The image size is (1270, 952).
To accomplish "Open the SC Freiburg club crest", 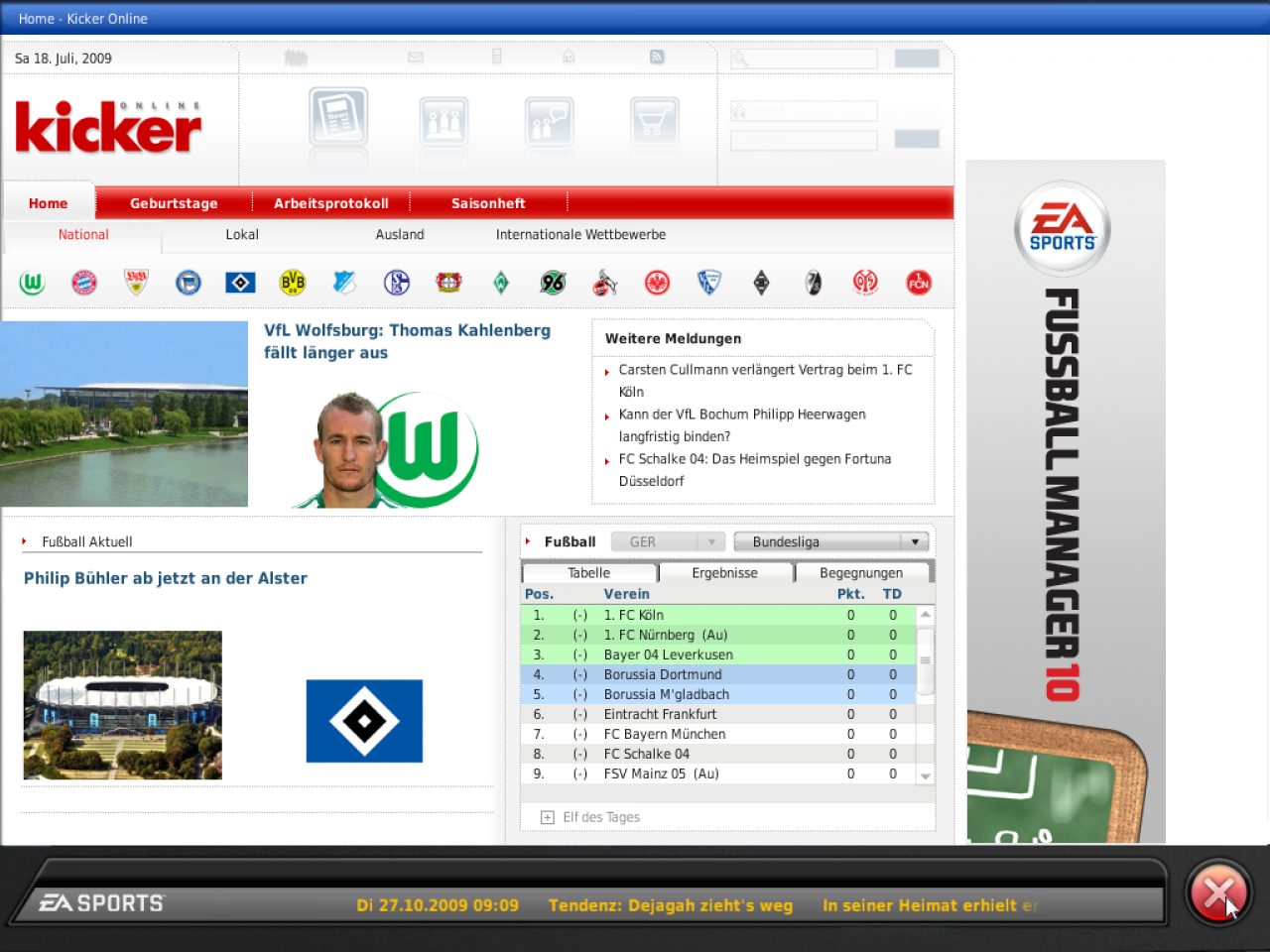I will (814, 284).
